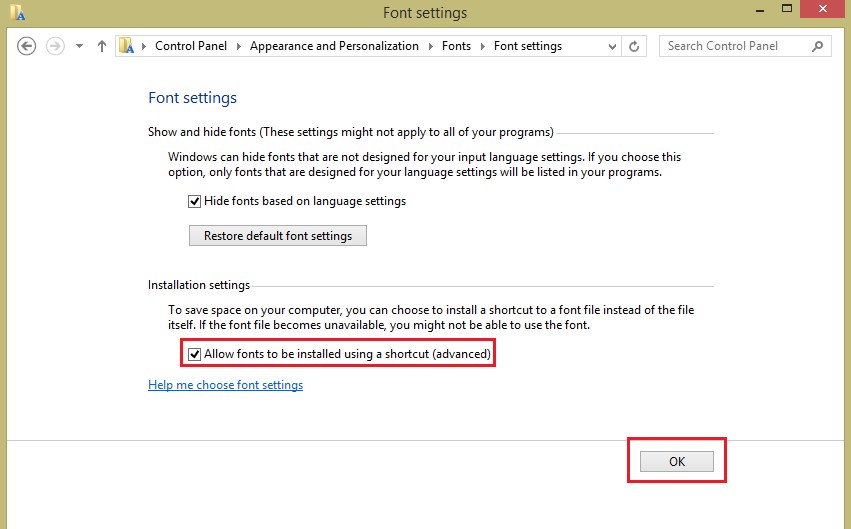The width and height of the screenshot is (851, 529).
Task: Expand the address bar history dropdown
Action: click(x=612, y=46)
